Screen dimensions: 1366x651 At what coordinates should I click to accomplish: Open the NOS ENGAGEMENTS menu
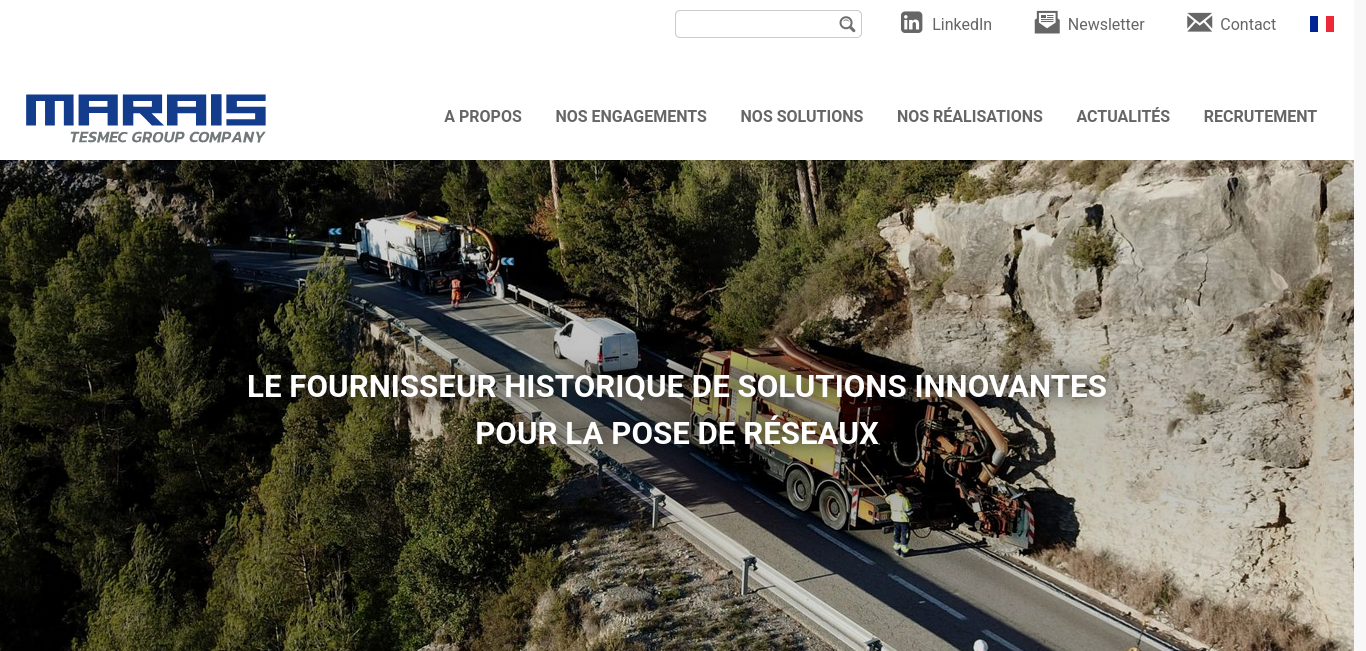click(631, 116)
